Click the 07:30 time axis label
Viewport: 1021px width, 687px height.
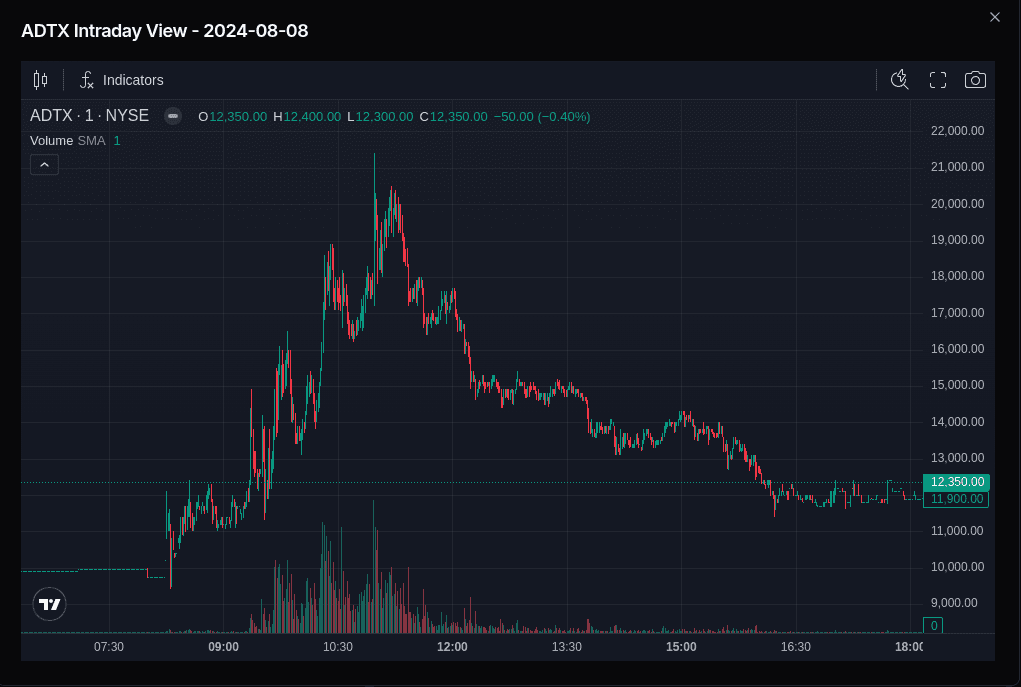109,647
